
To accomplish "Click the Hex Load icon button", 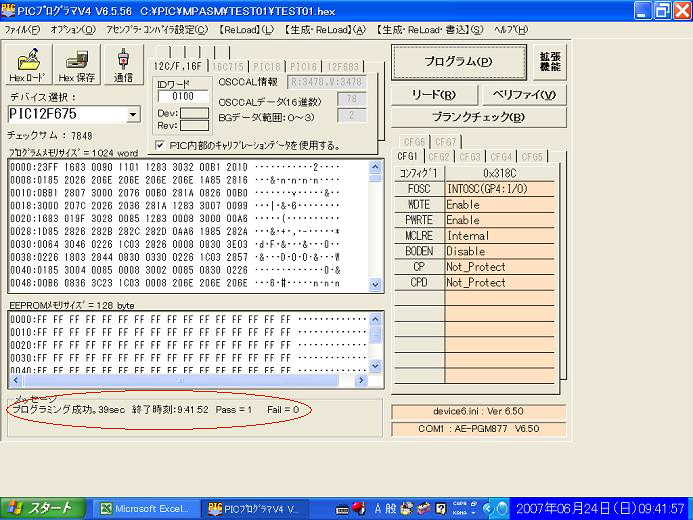I will tap(27, 64).
